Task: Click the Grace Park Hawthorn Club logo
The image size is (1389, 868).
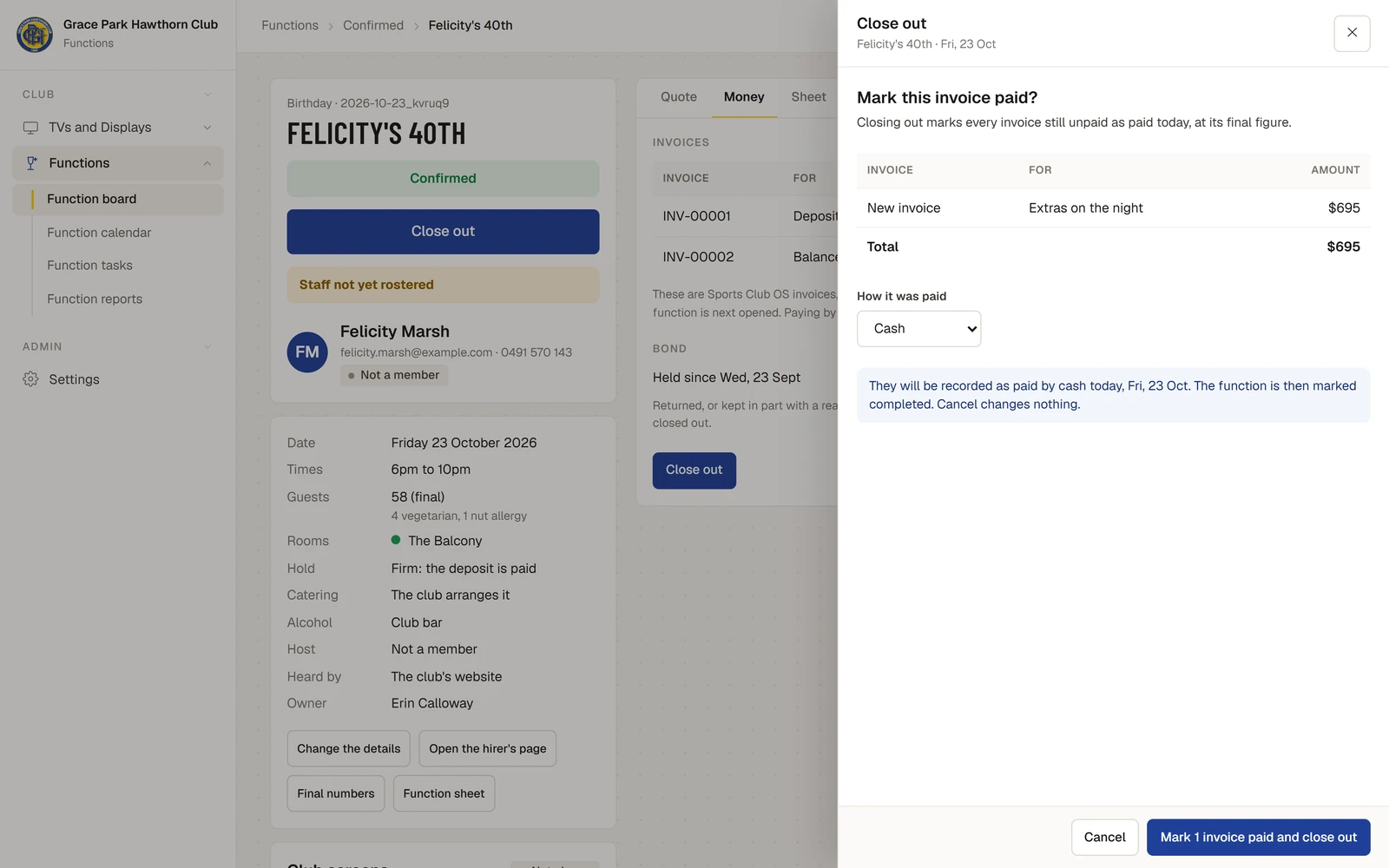Action: click(35, 34)
